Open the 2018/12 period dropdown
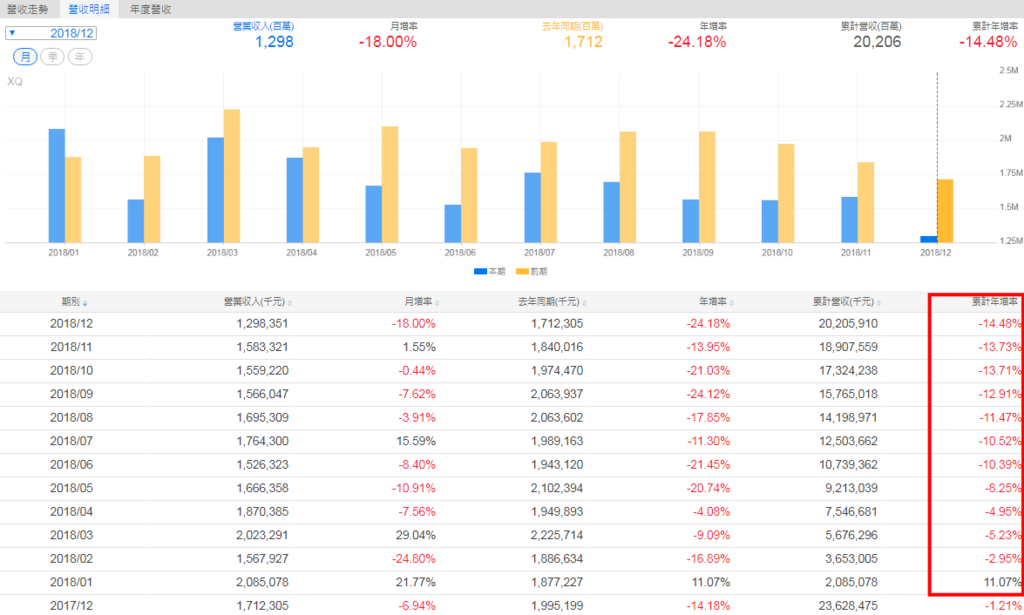This screenshot has width=1024, height=615. click(51, 33)
